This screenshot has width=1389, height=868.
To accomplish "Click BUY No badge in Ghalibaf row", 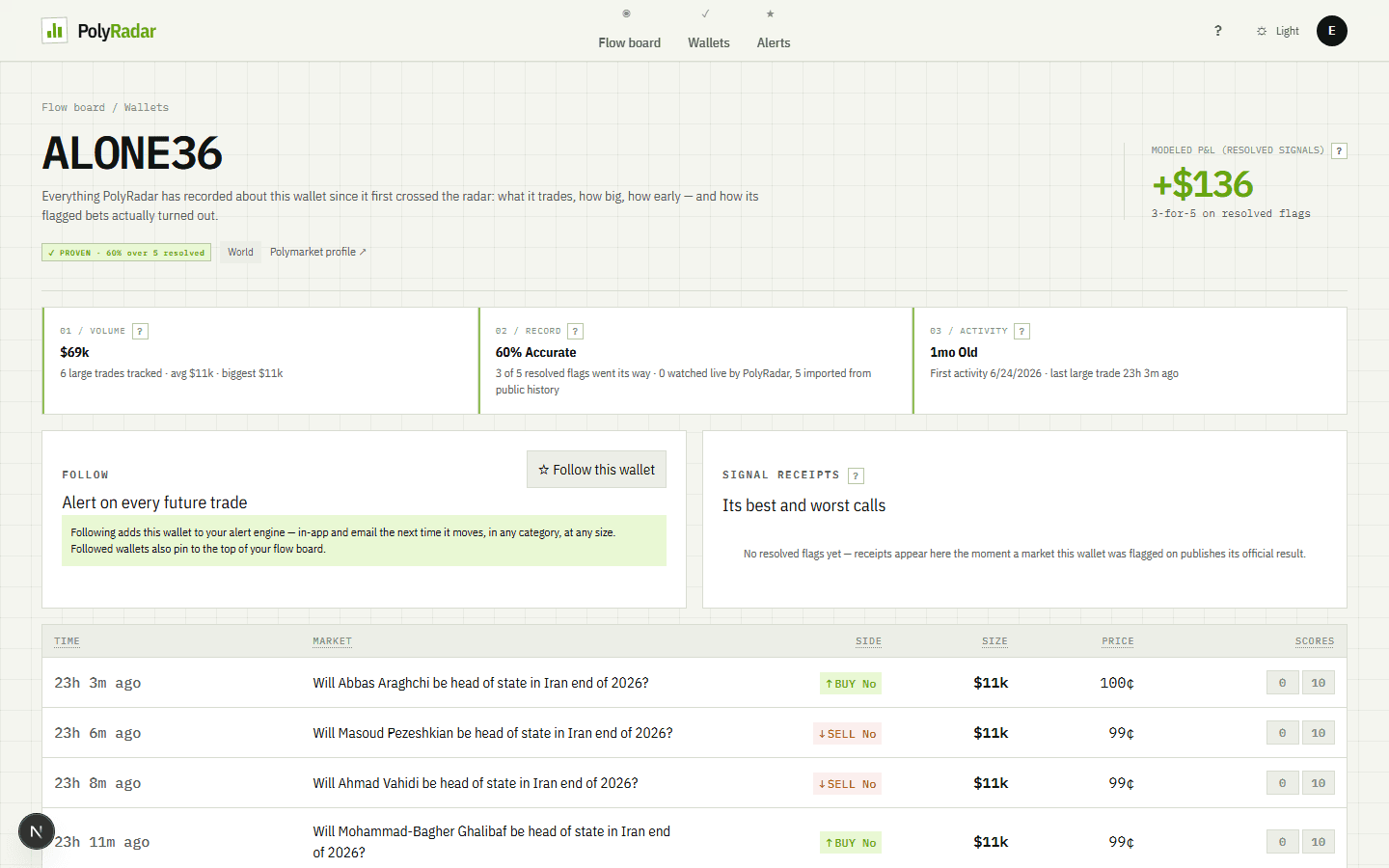I will click(851, 843).
